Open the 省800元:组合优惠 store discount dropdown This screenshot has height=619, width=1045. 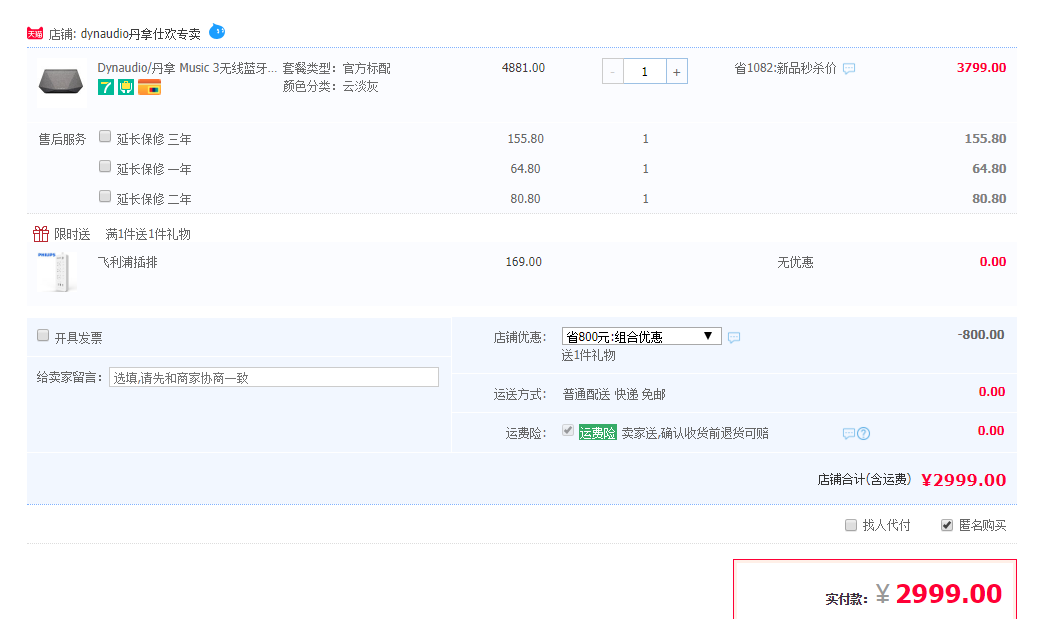click(642, 336)
